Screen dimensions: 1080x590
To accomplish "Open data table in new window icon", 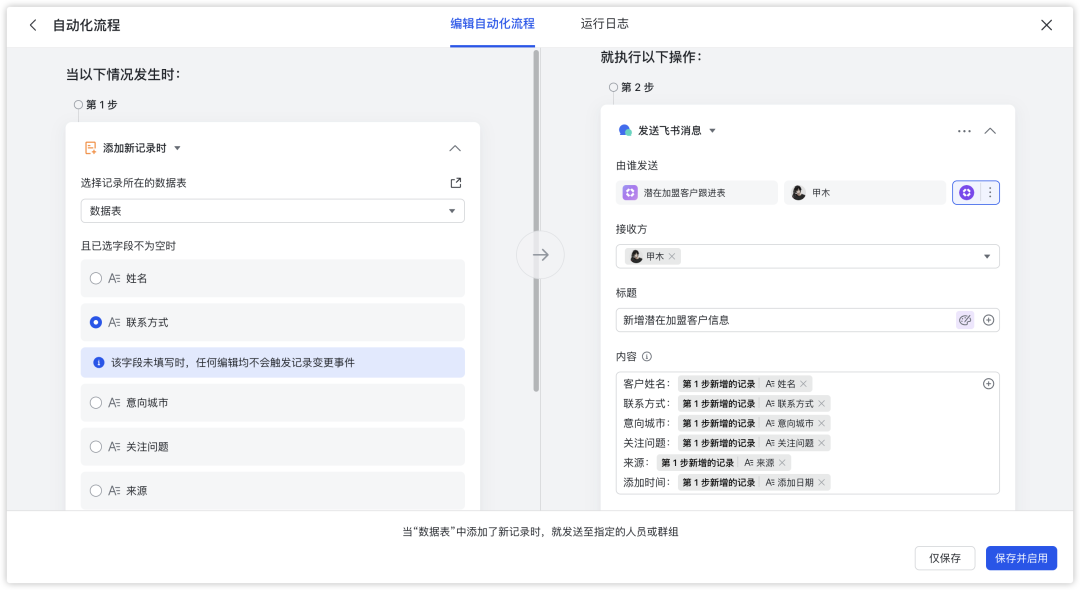I will [455, 183].
